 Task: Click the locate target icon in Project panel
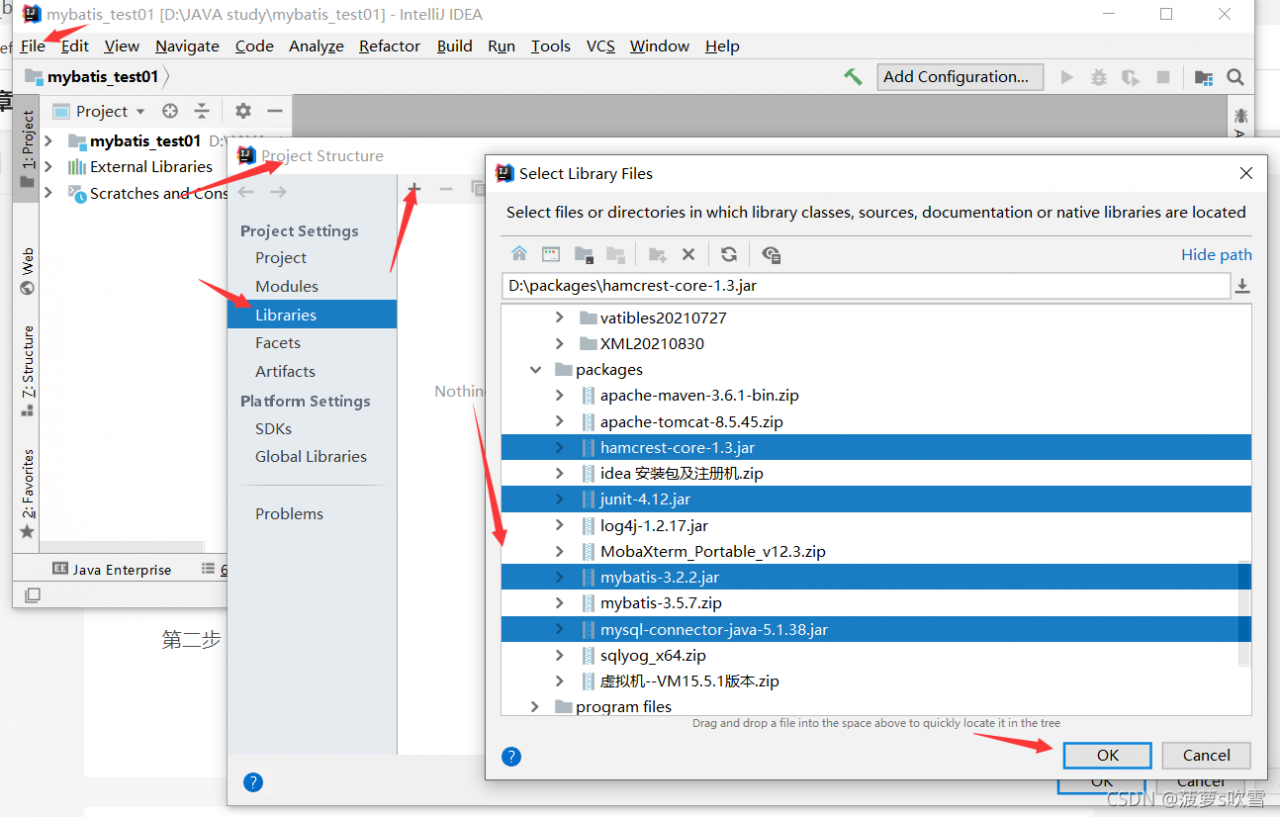[170, 111]
